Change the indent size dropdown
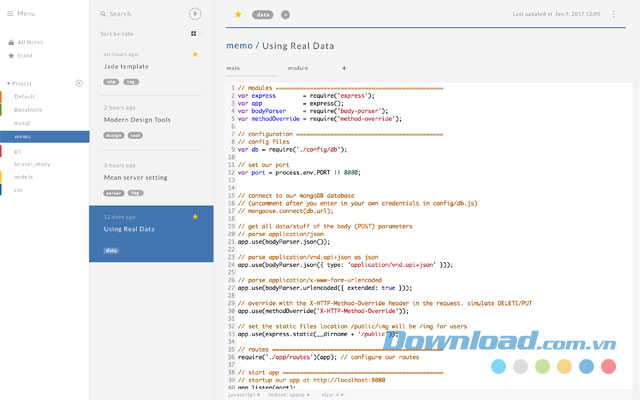The height and width of the screenshot is (400, 640). click(335, 395)
